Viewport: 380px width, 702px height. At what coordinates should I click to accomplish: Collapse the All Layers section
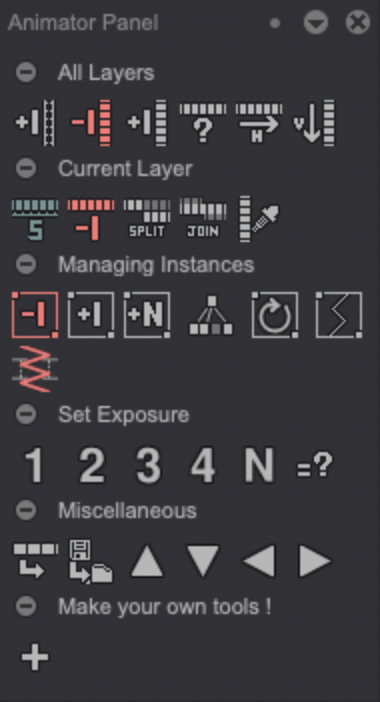click(26, 73)
